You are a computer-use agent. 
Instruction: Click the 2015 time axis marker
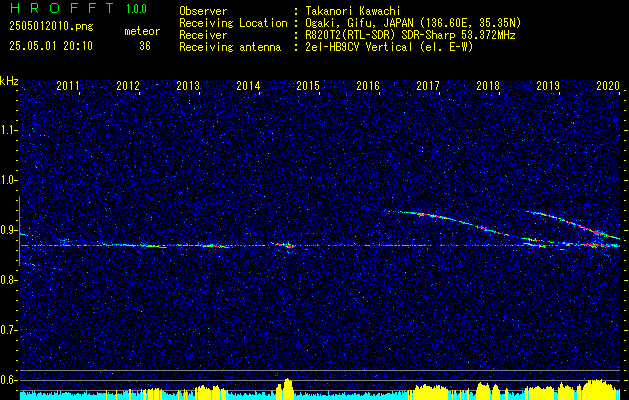[308, 85]
